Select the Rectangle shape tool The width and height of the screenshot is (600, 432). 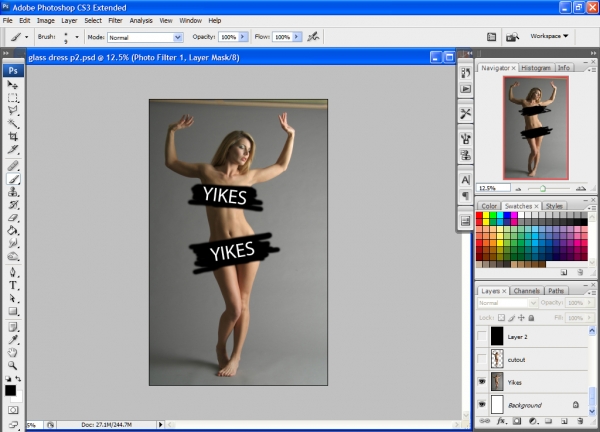tap(13, 311)
